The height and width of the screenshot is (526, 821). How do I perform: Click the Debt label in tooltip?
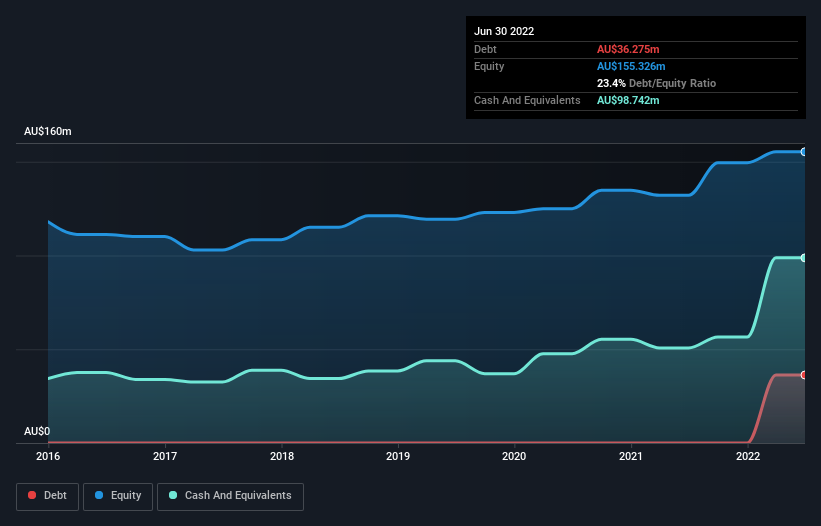(x=485, y=49)
